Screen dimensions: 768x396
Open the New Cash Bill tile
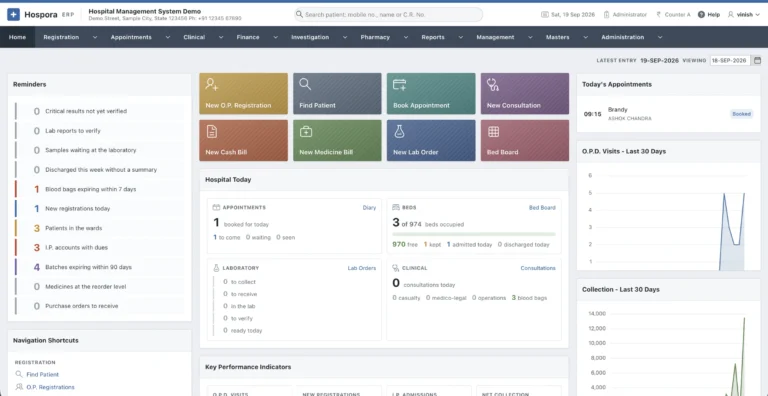pyautogui.click(x=243, y=140)
